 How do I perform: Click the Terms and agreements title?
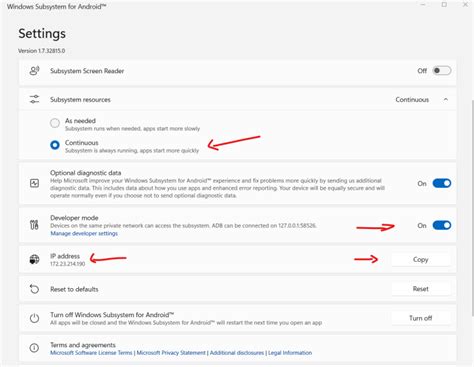[x=83, y=345]
